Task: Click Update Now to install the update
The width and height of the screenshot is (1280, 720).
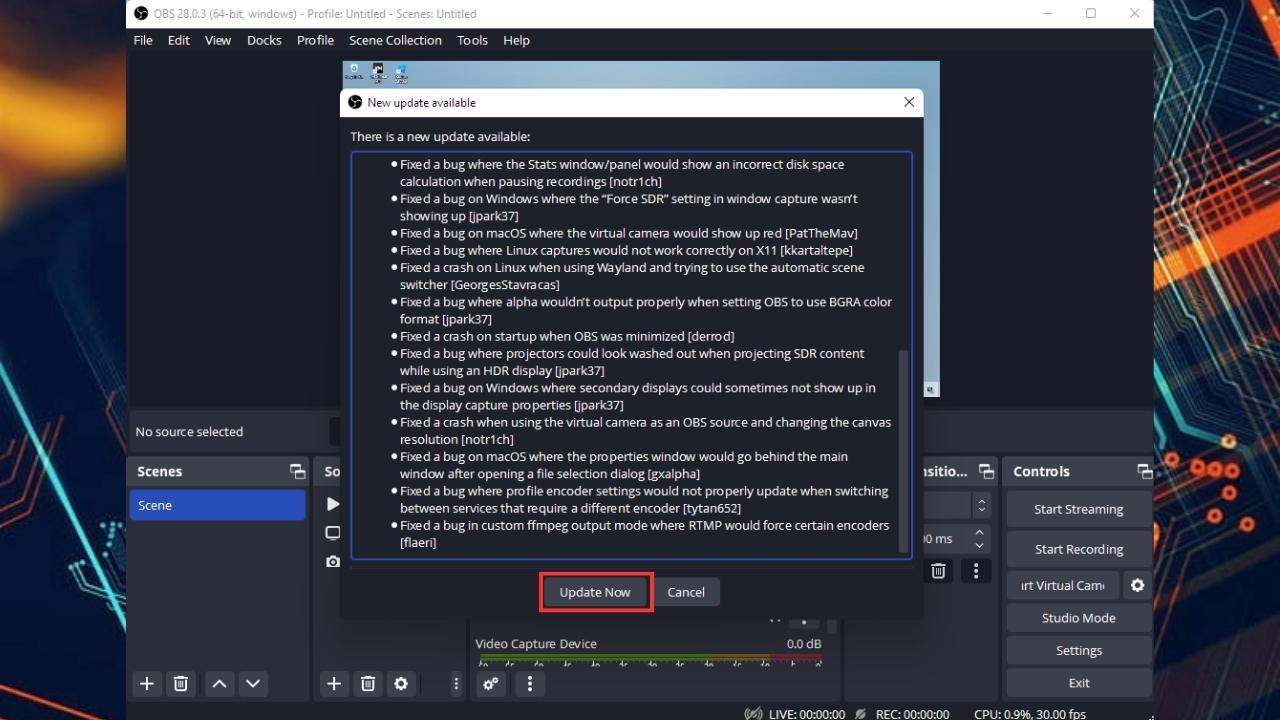Action: point(595,591)
